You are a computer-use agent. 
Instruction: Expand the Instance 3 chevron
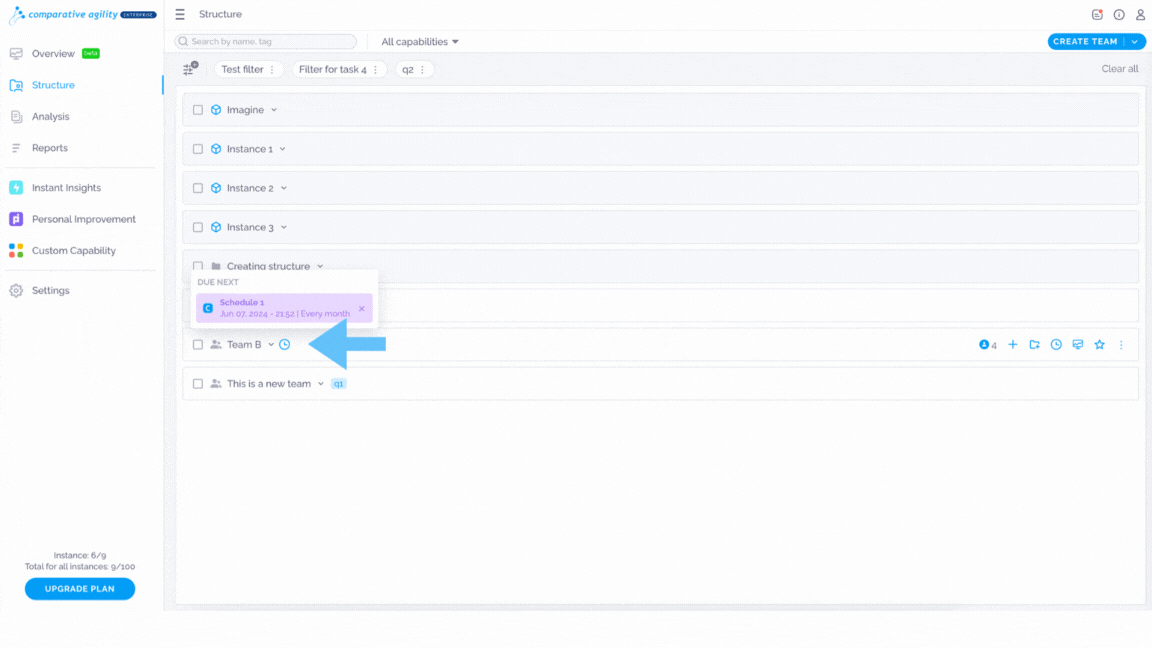[284, 227]
